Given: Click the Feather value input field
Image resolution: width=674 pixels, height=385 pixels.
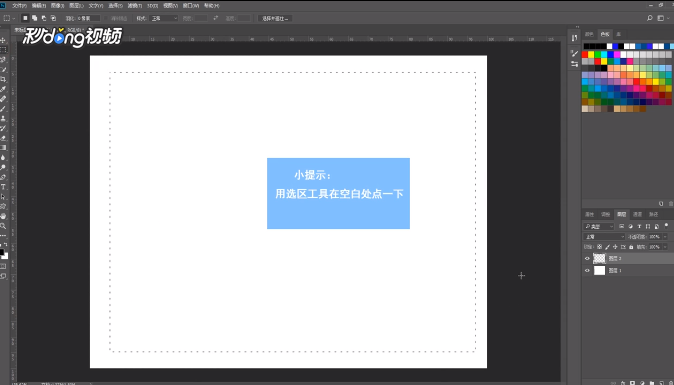Looking at the screenshot, I should (x=88, y=18).
